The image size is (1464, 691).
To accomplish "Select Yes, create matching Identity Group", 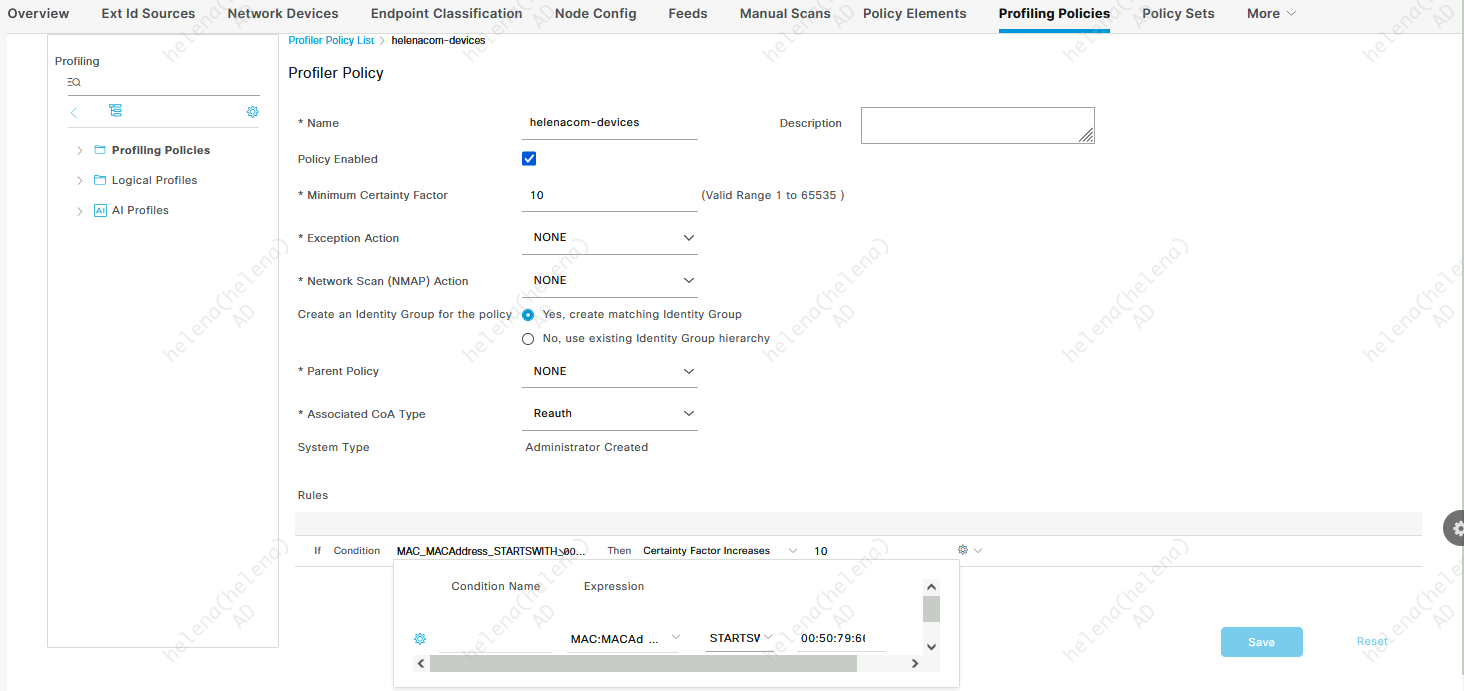I will coord(528,314).
